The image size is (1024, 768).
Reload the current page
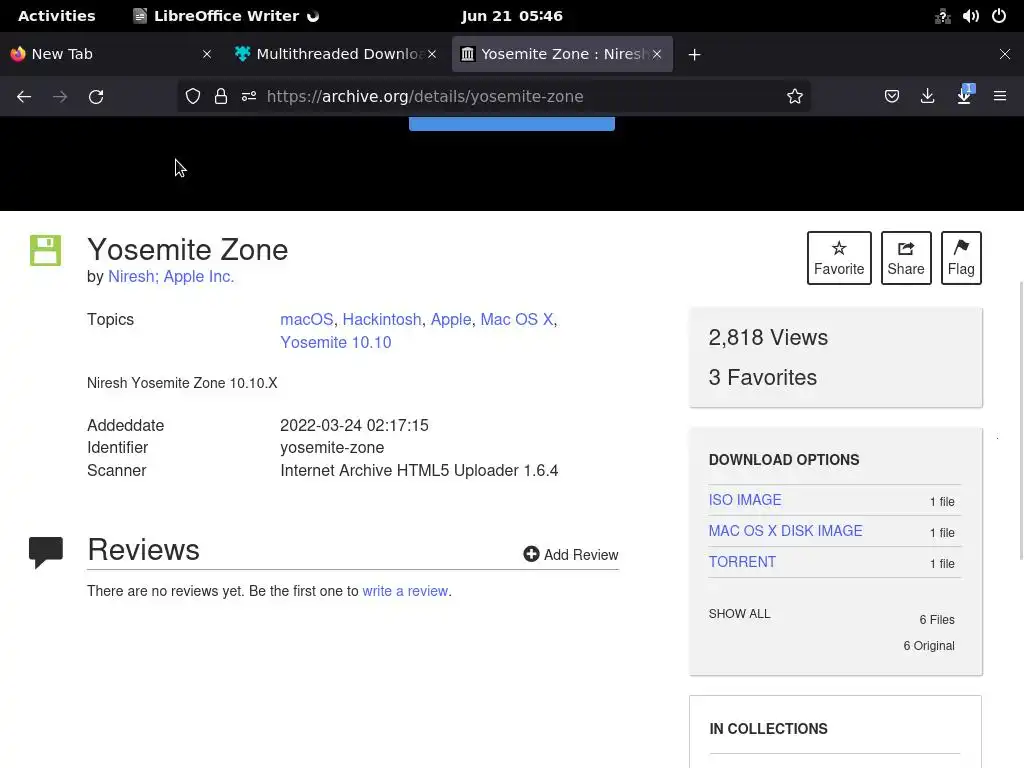coord(96,97)
